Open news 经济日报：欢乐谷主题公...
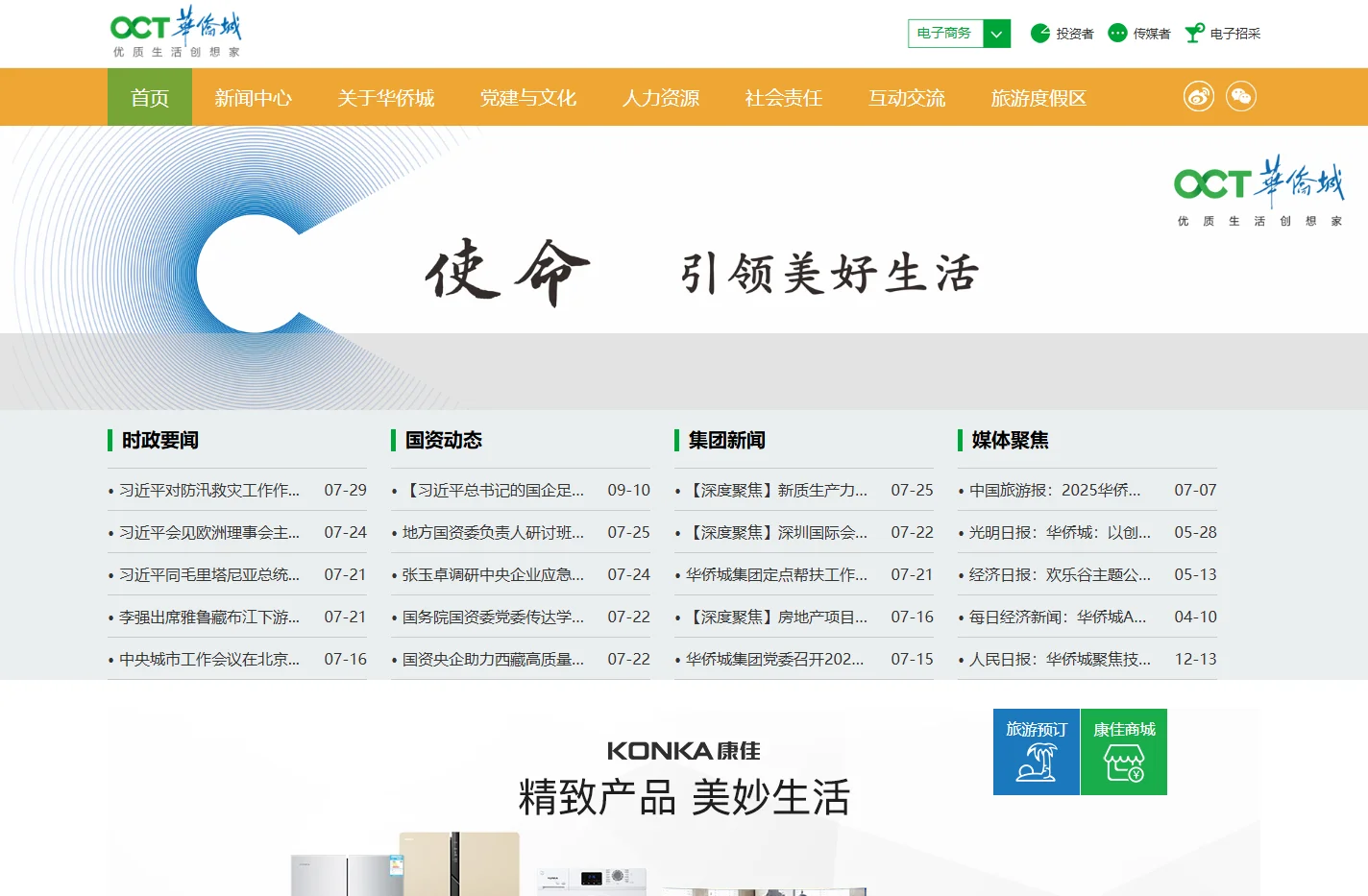Viewport: 1368px width, 896px height. pyautogui.click(x=1060, y=574)
